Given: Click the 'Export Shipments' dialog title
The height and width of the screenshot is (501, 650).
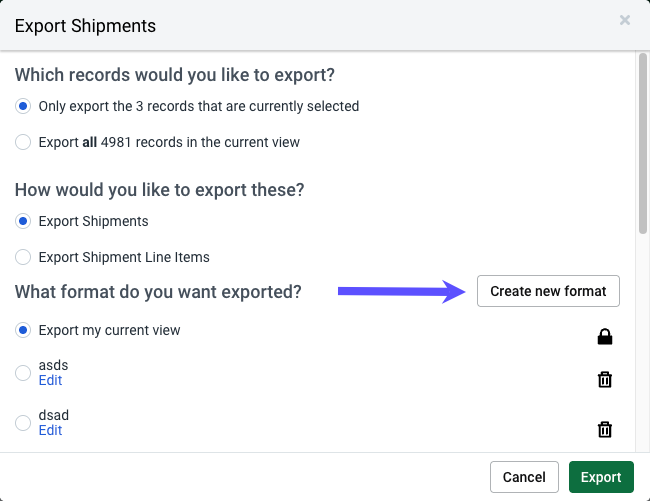Looking at the screenshot, I should (x=85, y=26).
